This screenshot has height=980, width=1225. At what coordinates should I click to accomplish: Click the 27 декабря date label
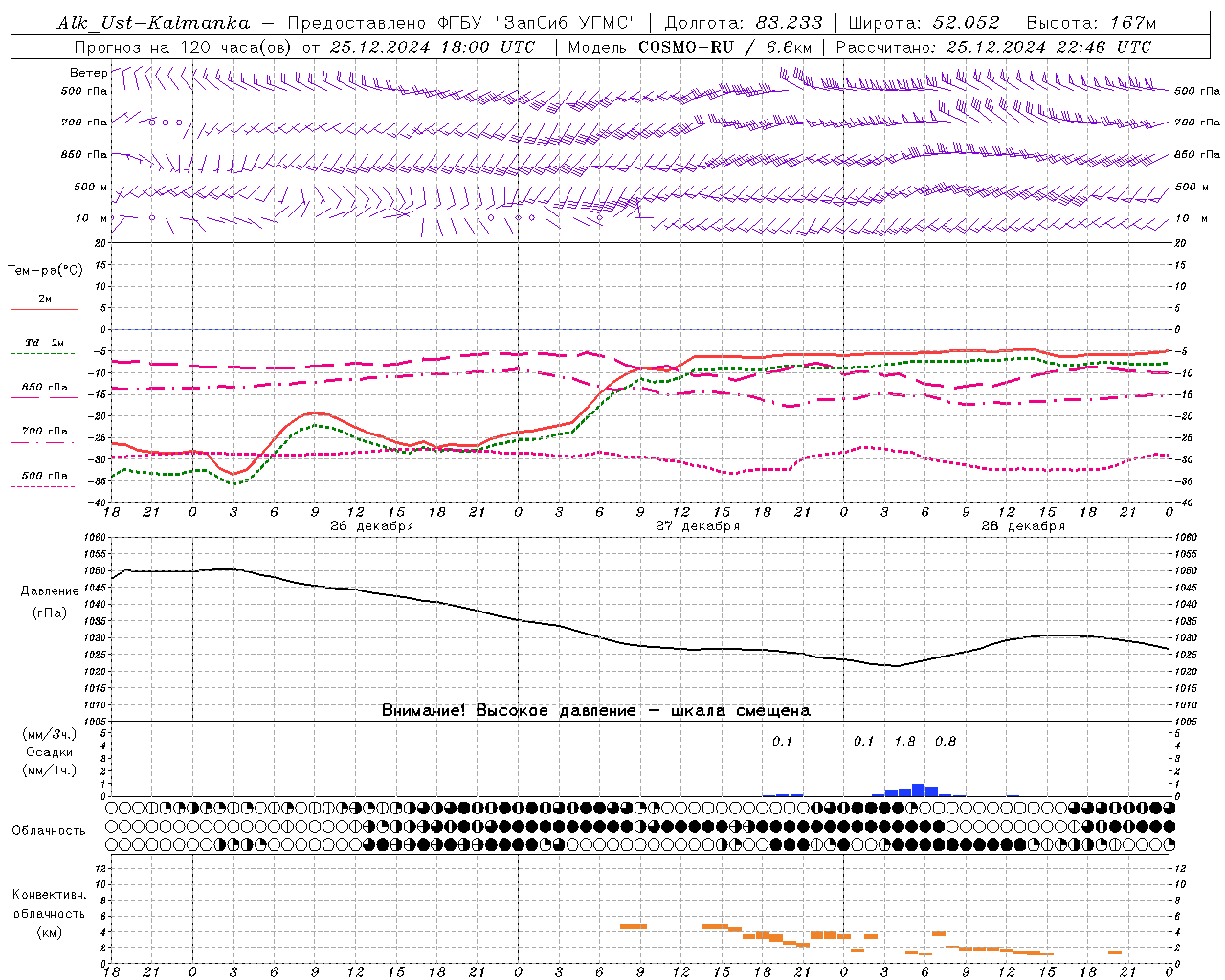698,526
